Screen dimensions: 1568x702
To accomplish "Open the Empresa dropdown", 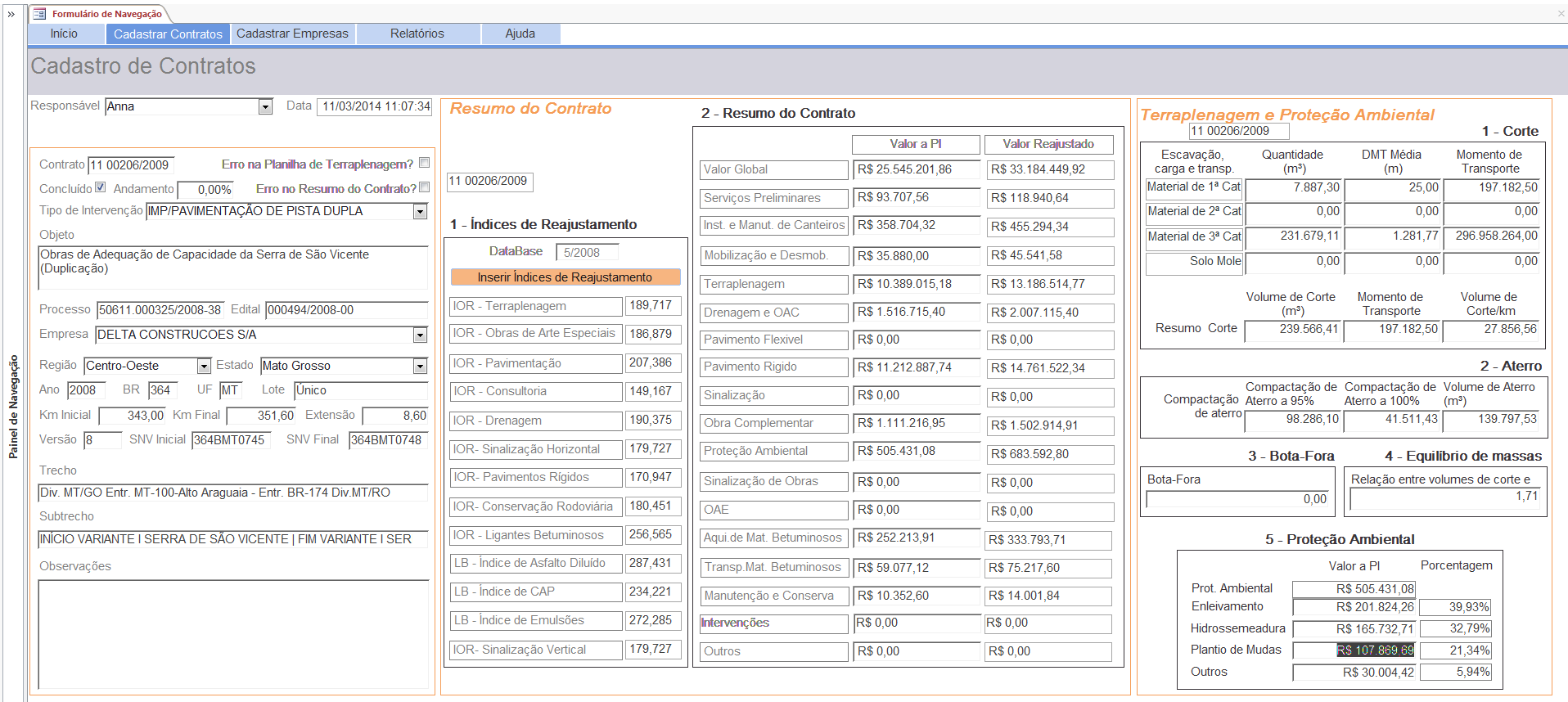I will click(420, 335).
